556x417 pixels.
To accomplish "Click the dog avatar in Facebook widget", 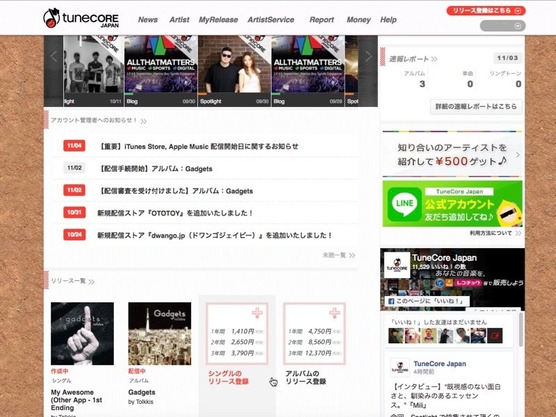I will coord(412,335).
